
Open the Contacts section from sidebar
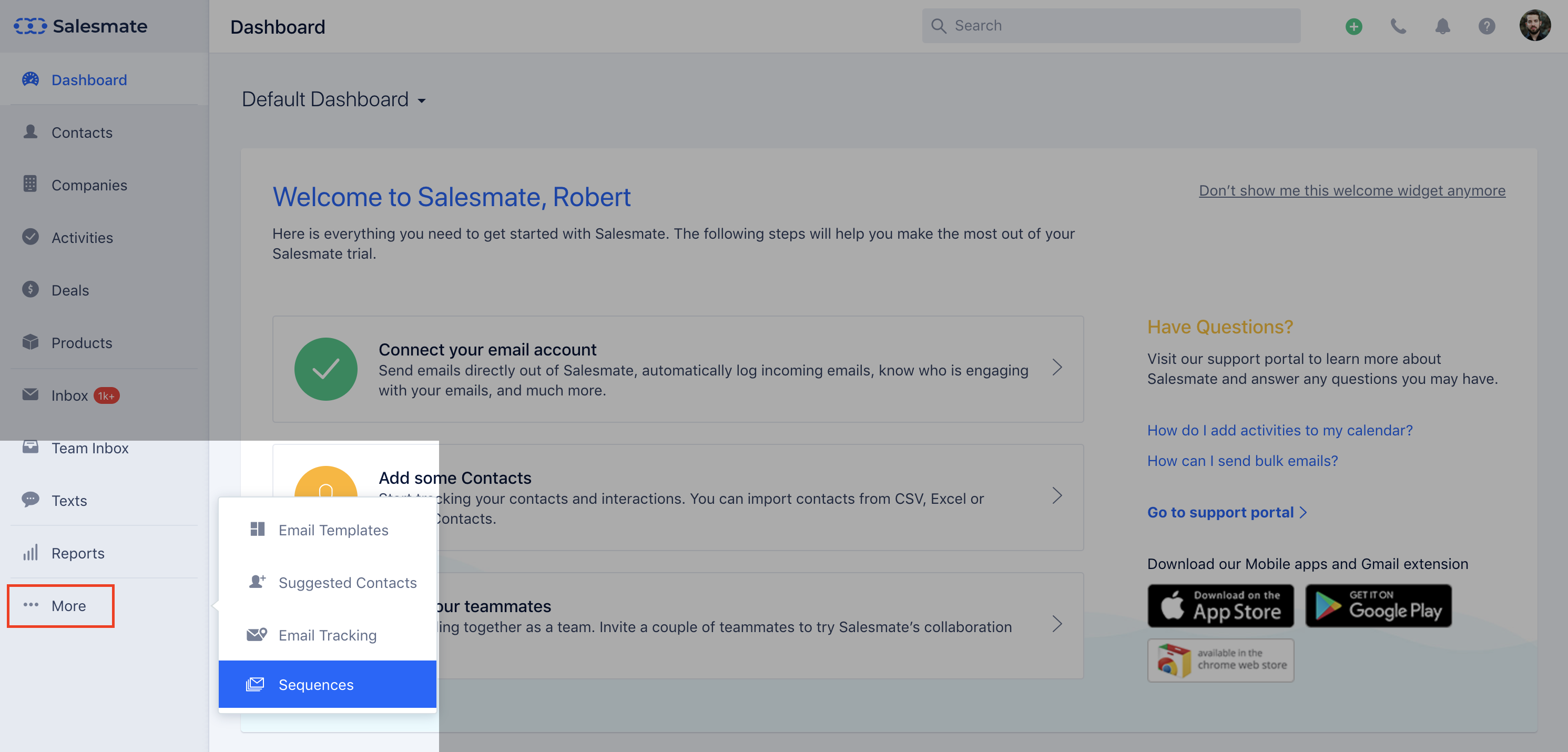point(82,132)
